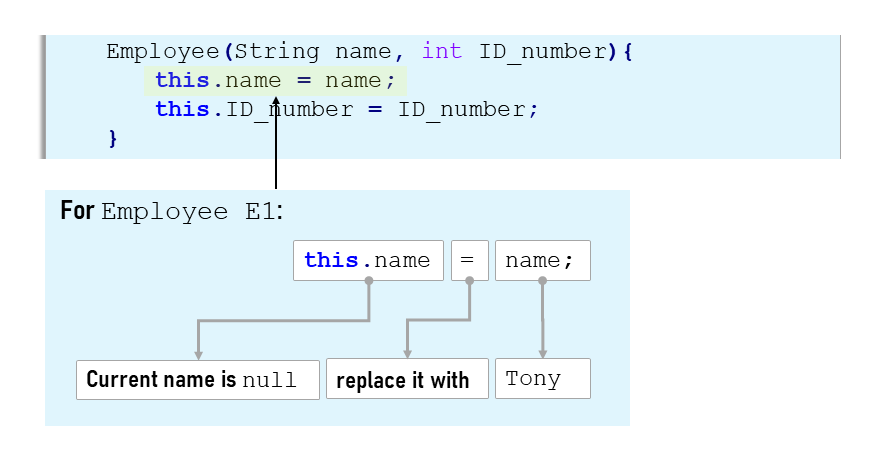879x454 pixels.
Task: Click the closing curly brace of the constructor
Action: [x=113, y=137]
